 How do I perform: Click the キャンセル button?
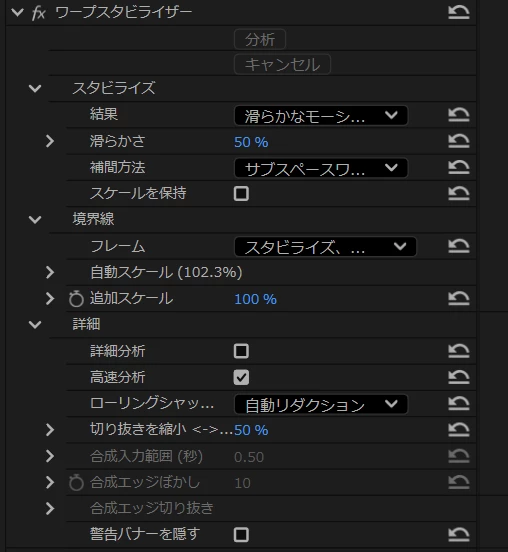[282, 64]
